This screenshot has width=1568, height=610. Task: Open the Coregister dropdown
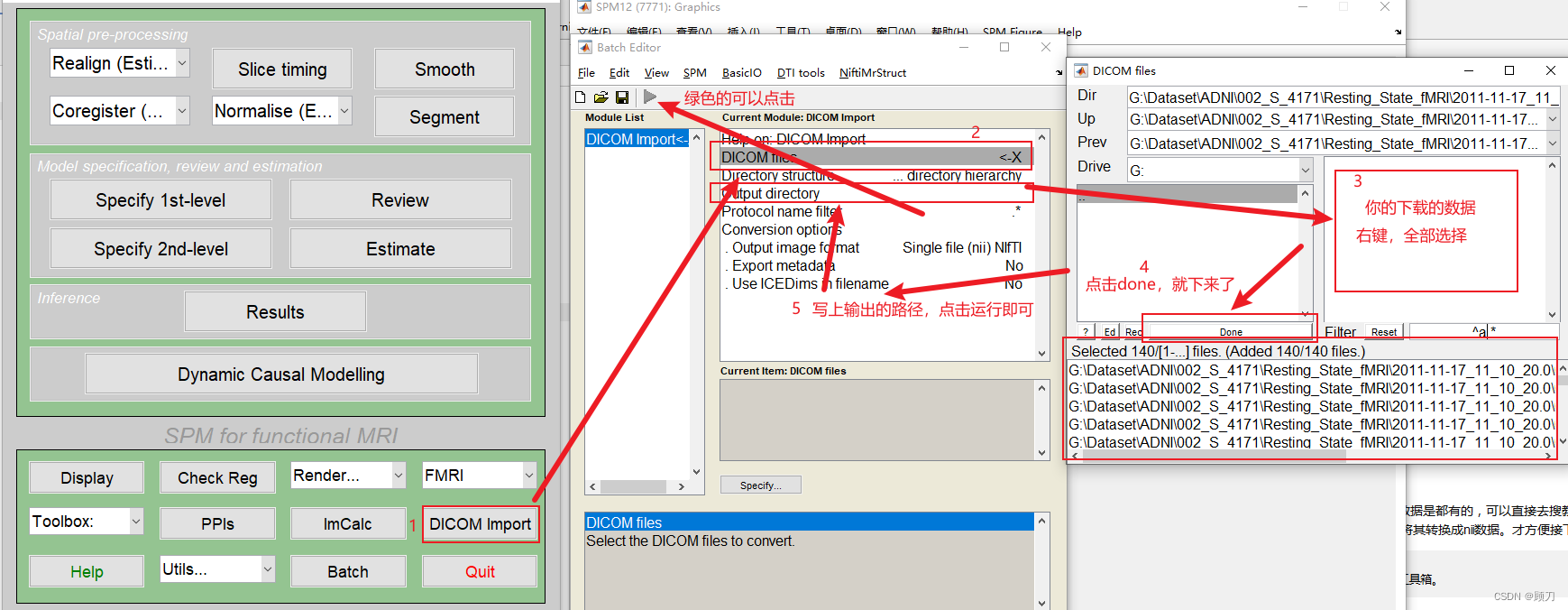[x=182, y=111]
